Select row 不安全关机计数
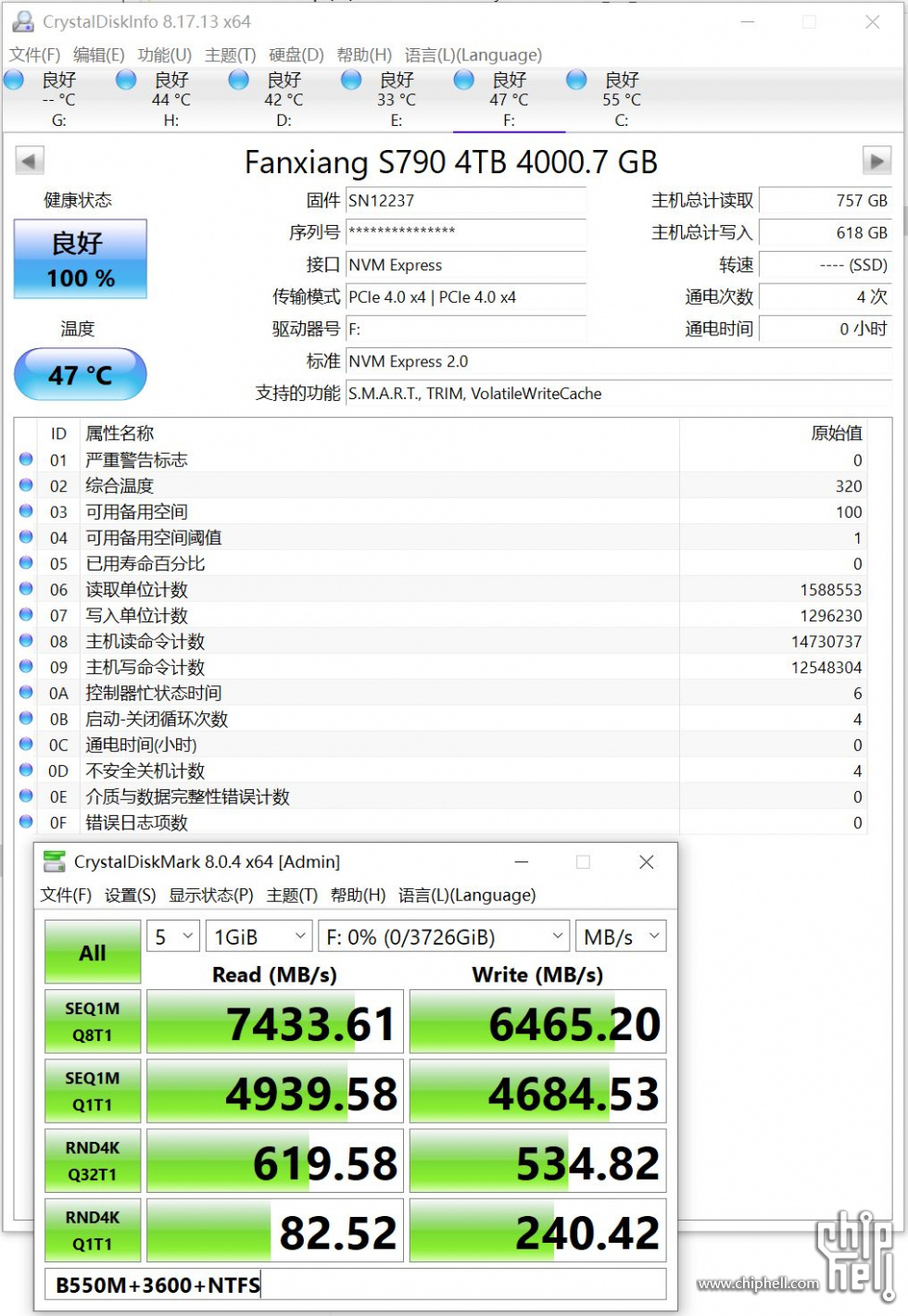This screenshot has width=908, height=1316. coord(441,771)
